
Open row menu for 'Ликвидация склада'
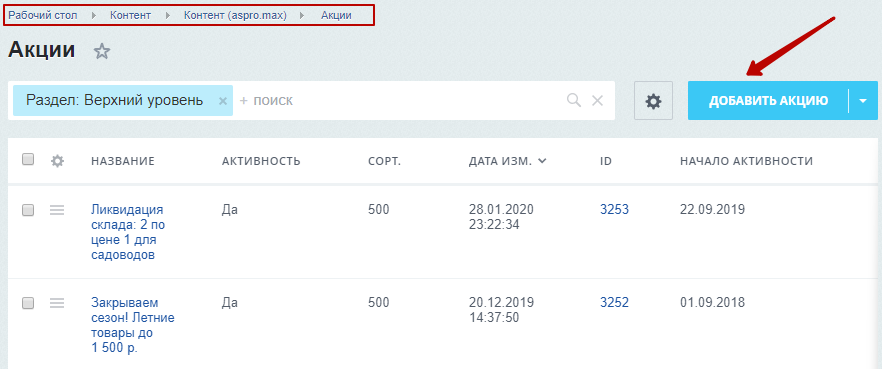pos(57,210)
